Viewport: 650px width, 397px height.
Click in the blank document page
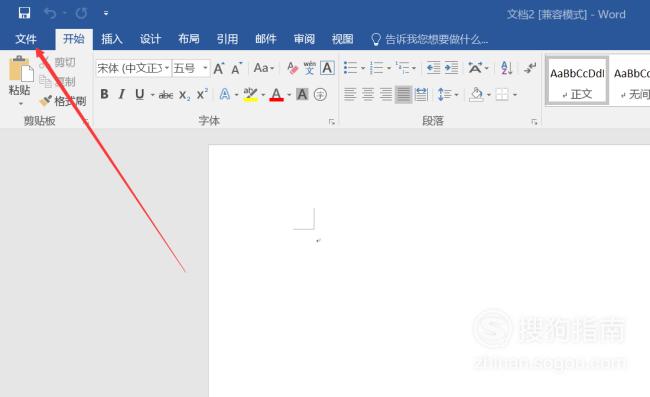tap(429, 271)
